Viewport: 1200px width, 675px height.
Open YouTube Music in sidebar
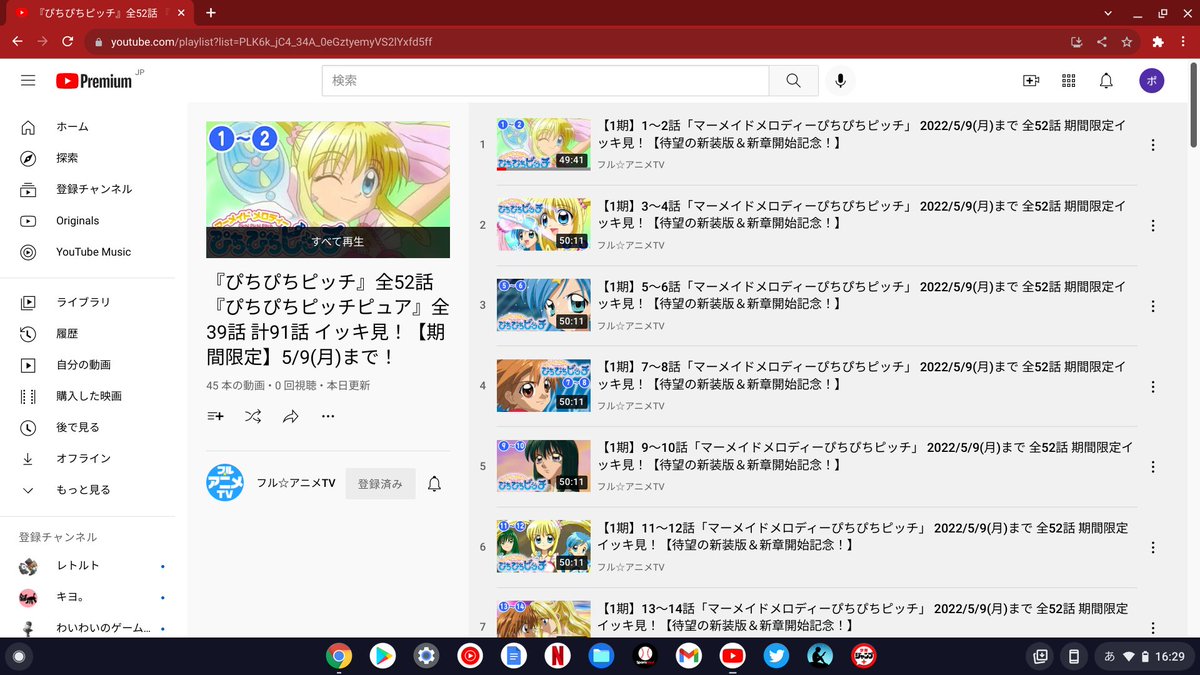click(x=90, y=252)
